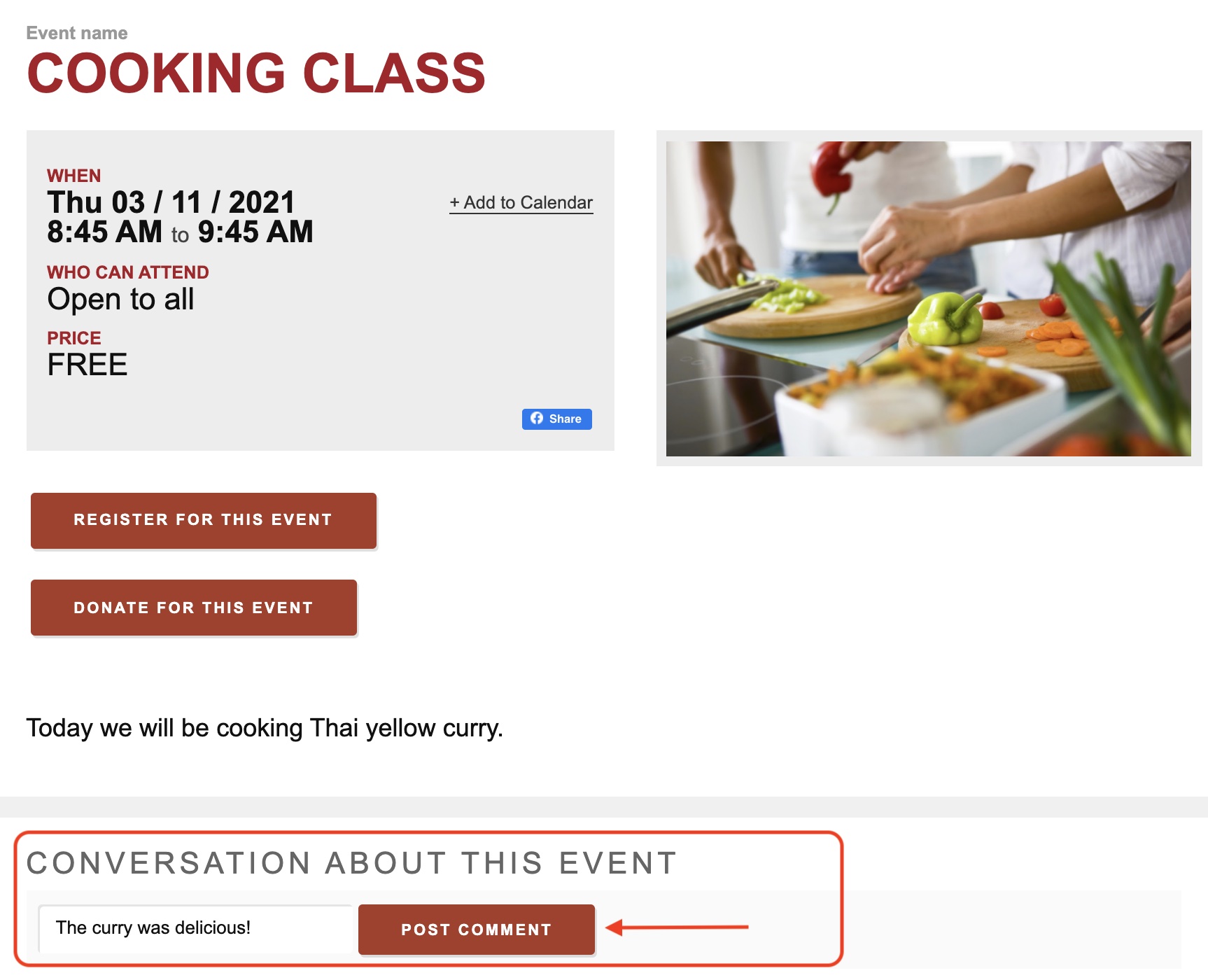This screenshot has height=980, width=1208.
Task: Click the Open to all attendance text
Action: click(120, 299)
